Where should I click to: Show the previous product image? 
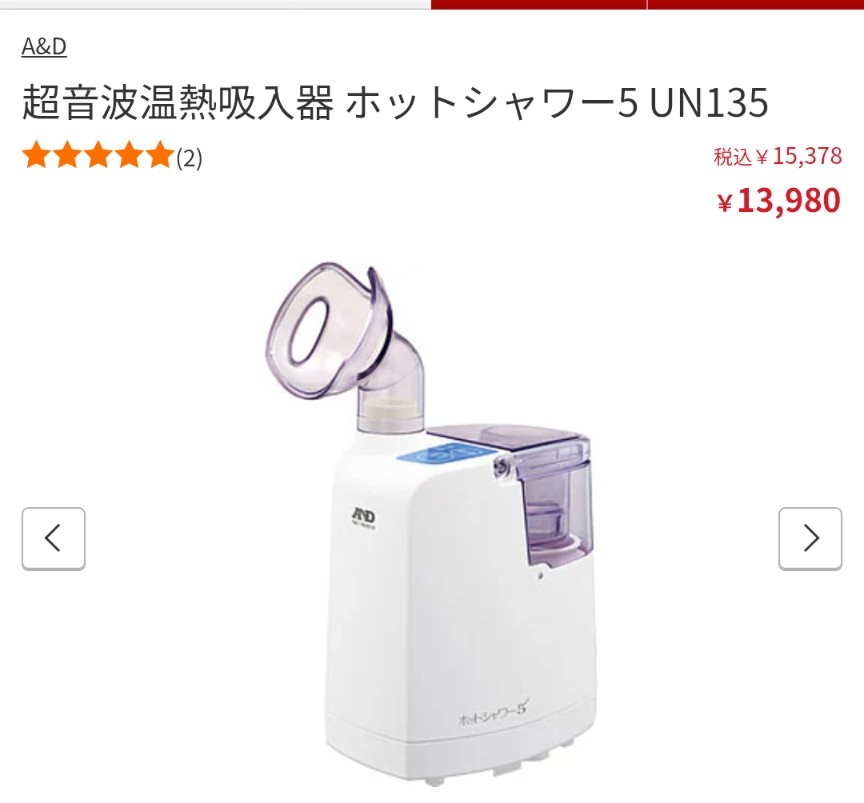point(53,539)
